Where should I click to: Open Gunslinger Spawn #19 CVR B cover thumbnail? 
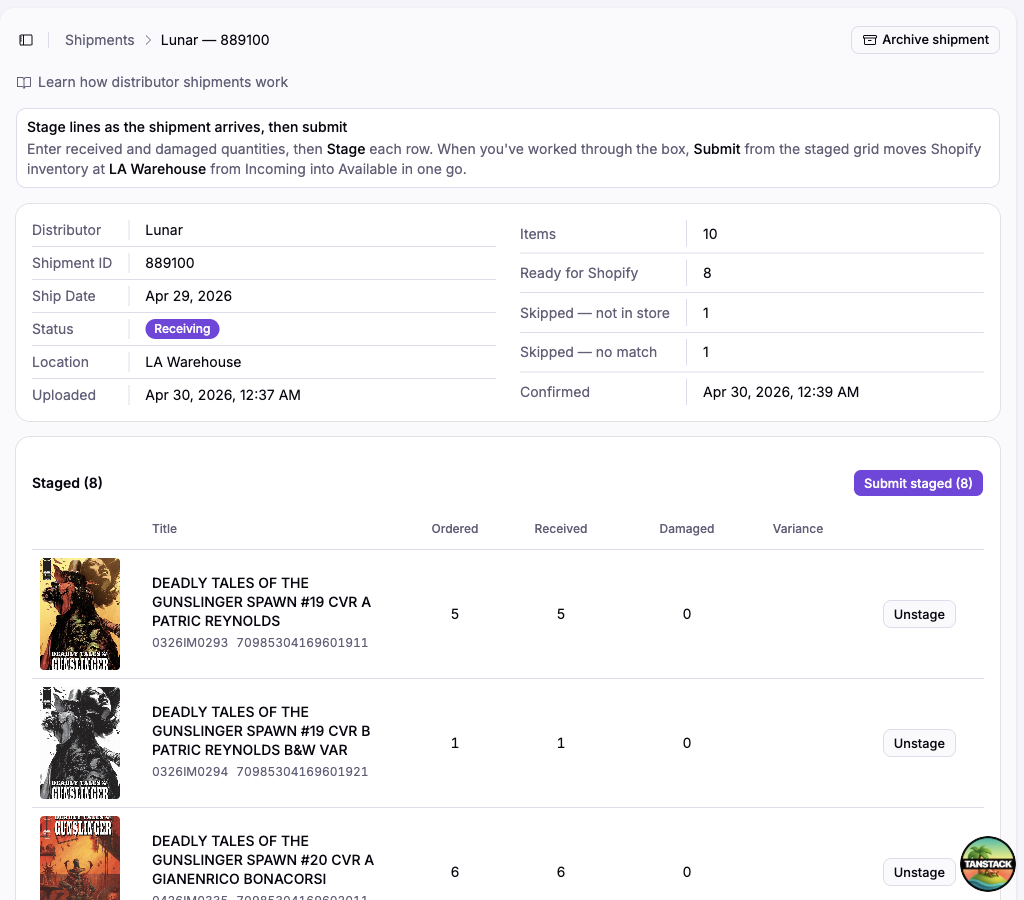coord(80,743)
